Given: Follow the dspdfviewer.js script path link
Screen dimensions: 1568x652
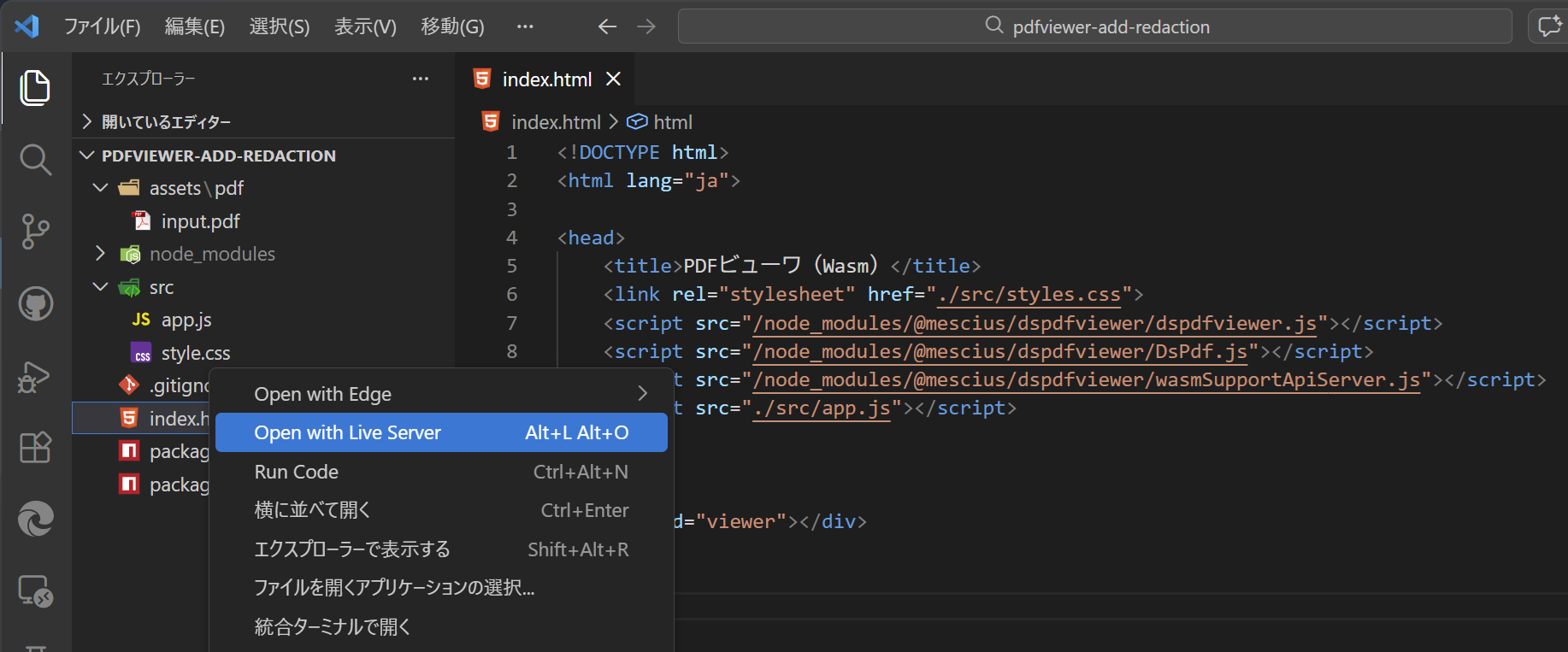Looking at the screenshot, I should [x=1035, y=323].
